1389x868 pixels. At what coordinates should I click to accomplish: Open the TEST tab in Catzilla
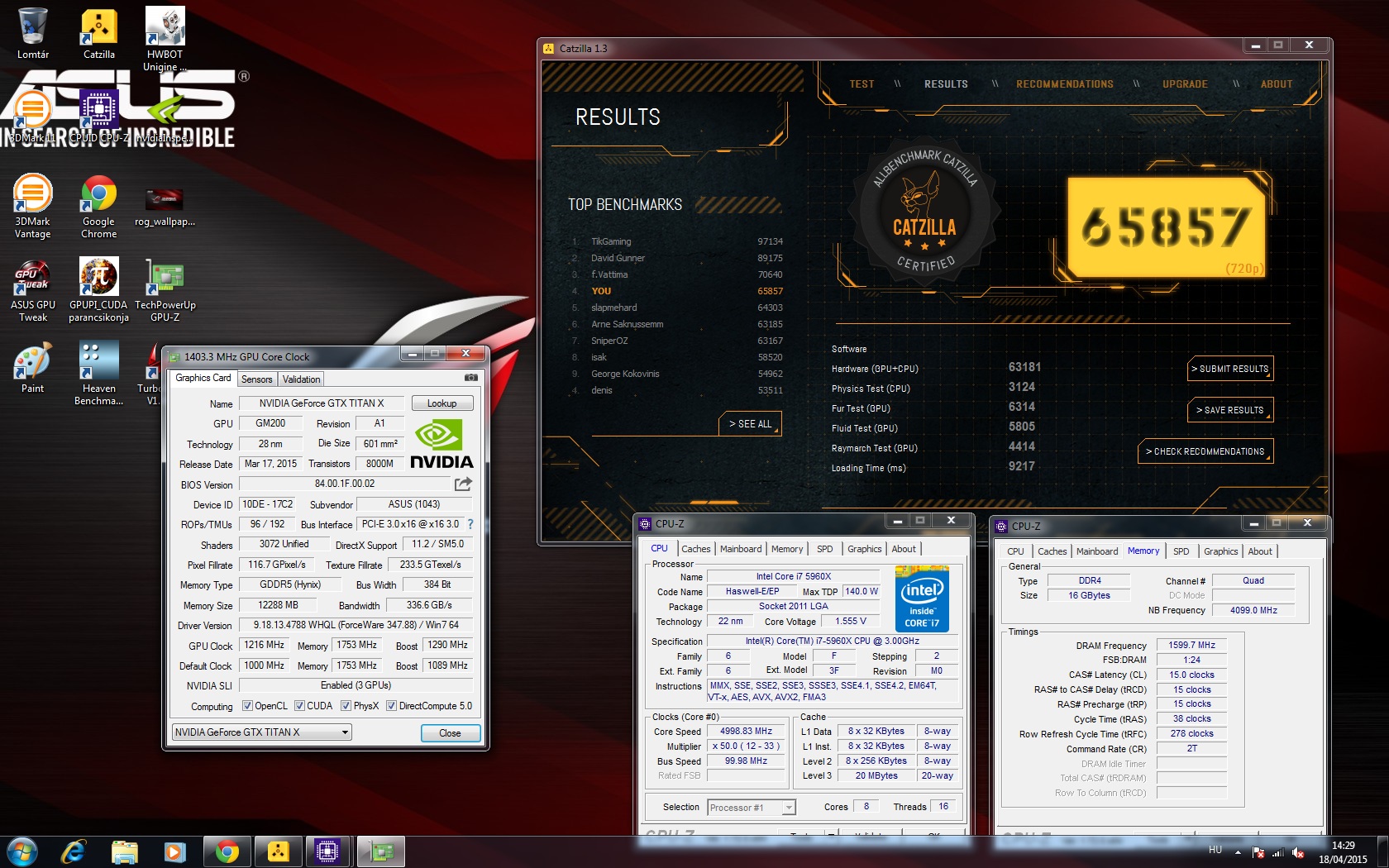(x=862, y=84)
